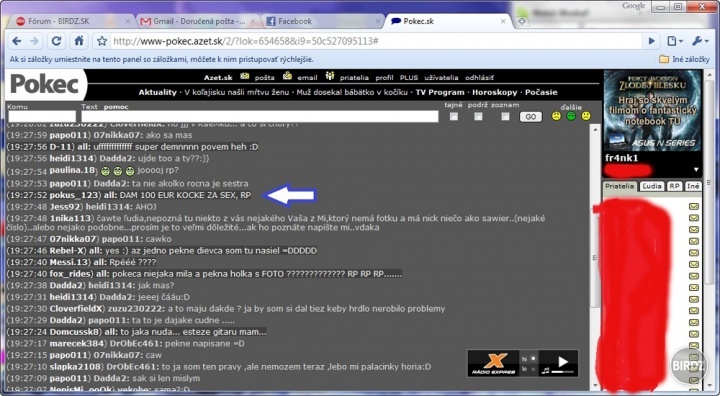This screenshot has height=396, width=720.
Task: Send the message with GO button
Action: point(530,117)
